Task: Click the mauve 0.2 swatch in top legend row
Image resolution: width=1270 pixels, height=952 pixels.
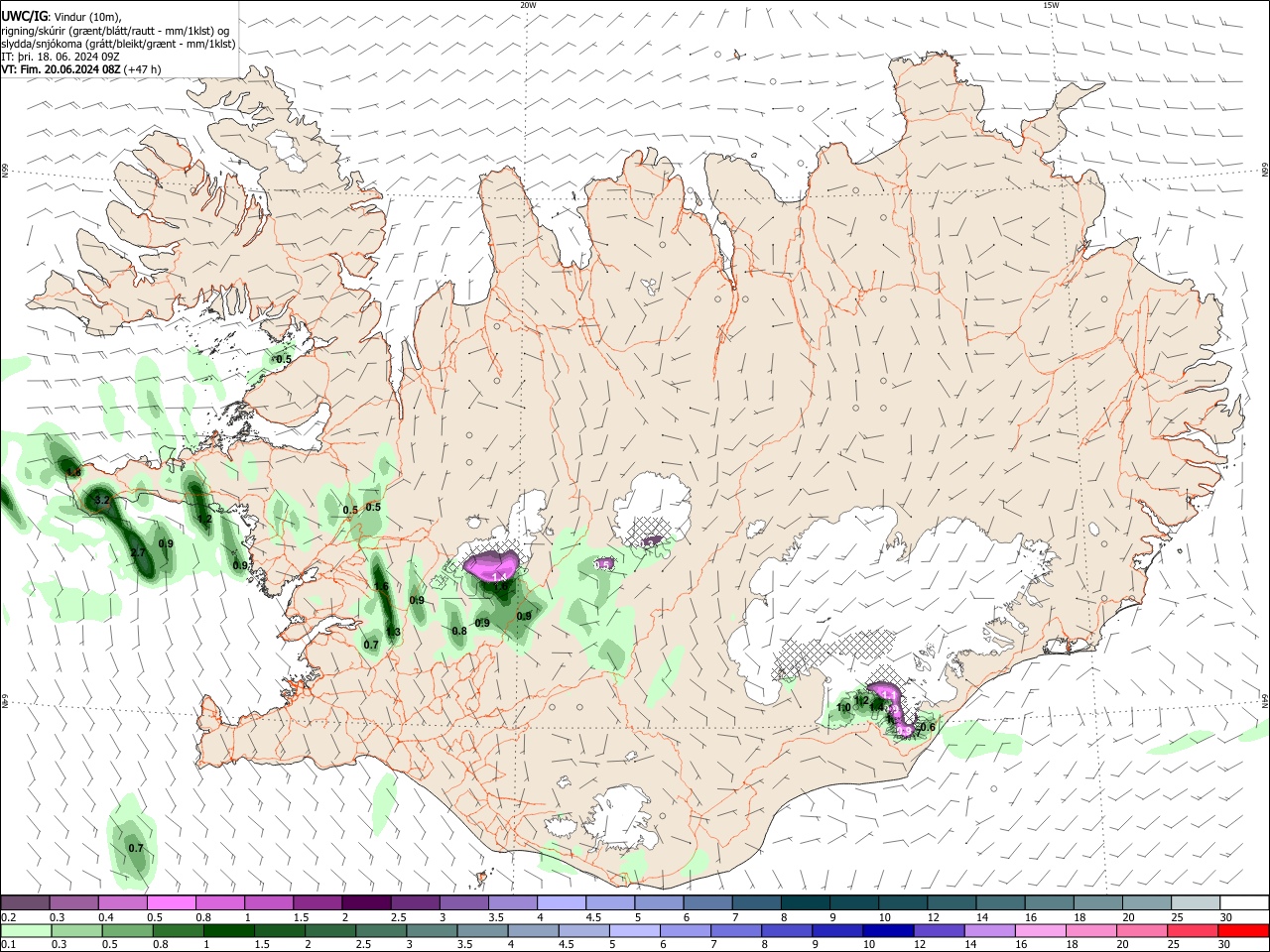Action: (x=26, y=902)
